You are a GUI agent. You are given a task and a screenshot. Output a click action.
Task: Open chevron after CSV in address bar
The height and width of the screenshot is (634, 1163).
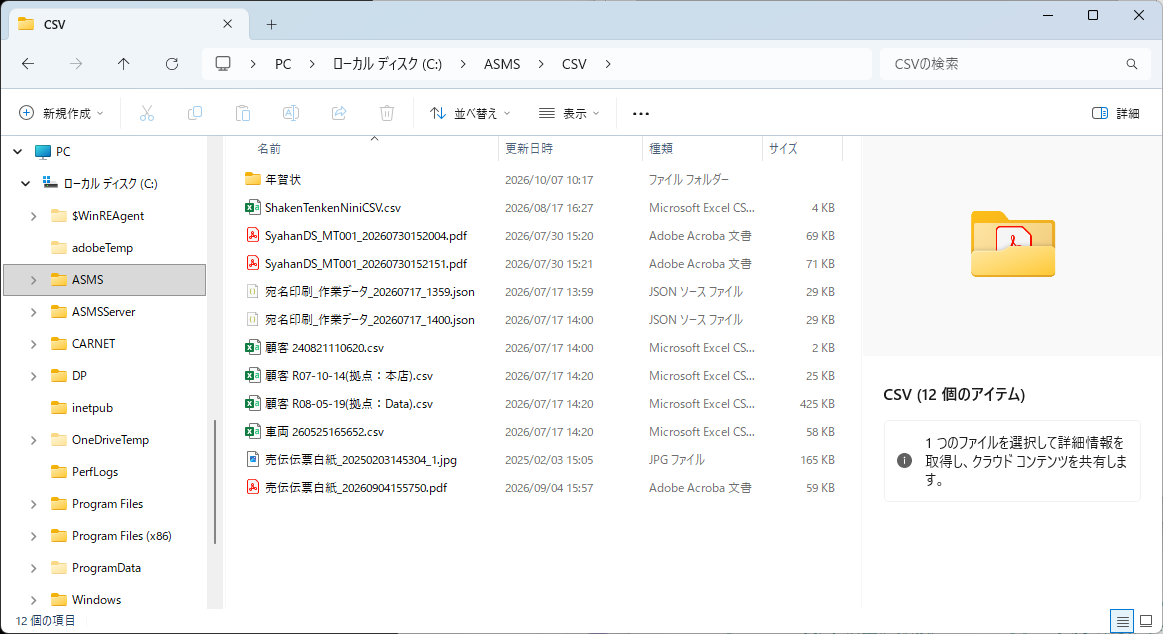(608, 64)
